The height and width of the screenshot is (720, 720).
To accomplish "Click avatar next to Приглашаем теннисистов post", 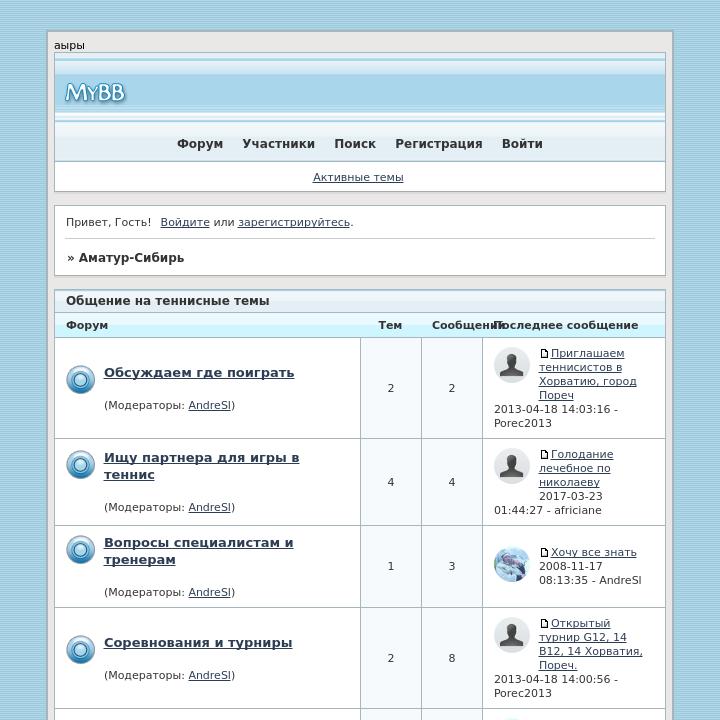I will [x=512, y=365].
